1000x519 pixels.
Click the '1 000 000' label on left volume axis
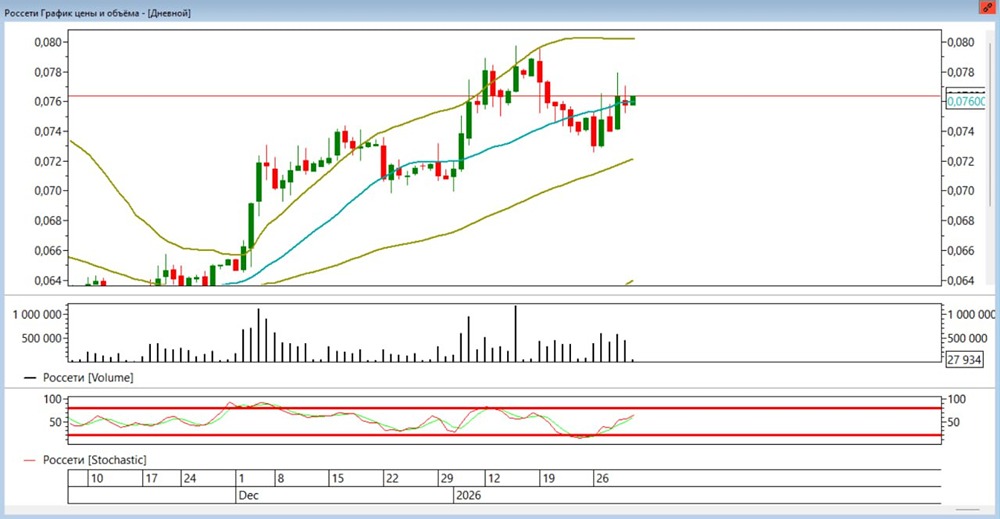point(37,314)
